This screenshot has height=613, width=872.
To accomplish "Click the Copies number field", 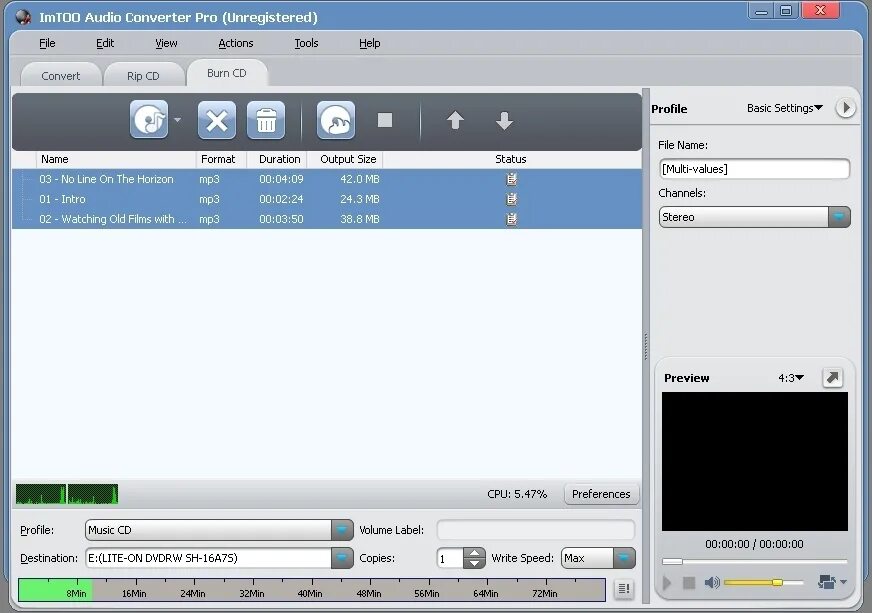I will coord(450,557).
